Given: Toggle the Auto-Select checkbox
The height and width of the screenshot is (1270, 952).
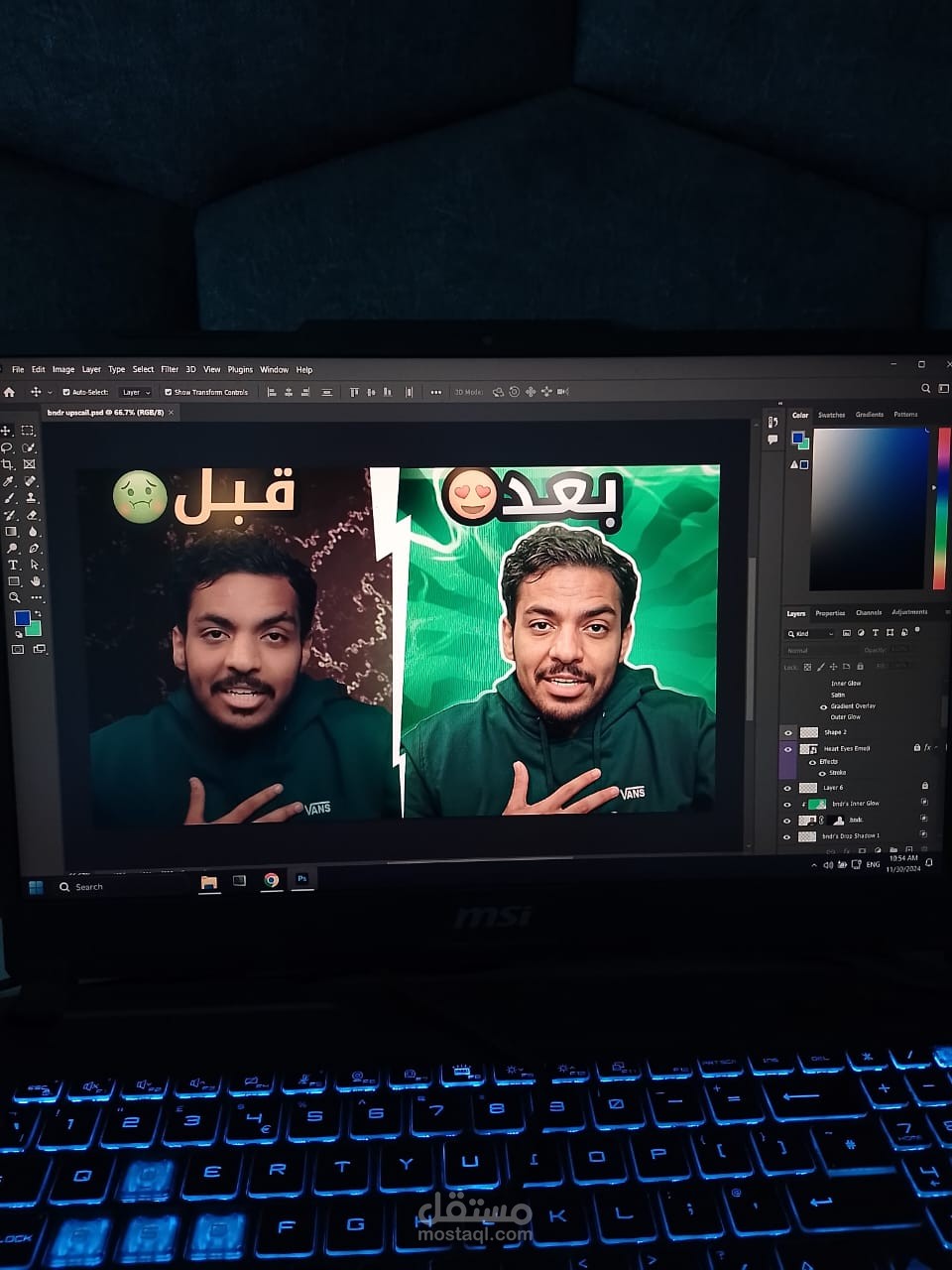Looking at the screenshot, I should click(66, 392).
